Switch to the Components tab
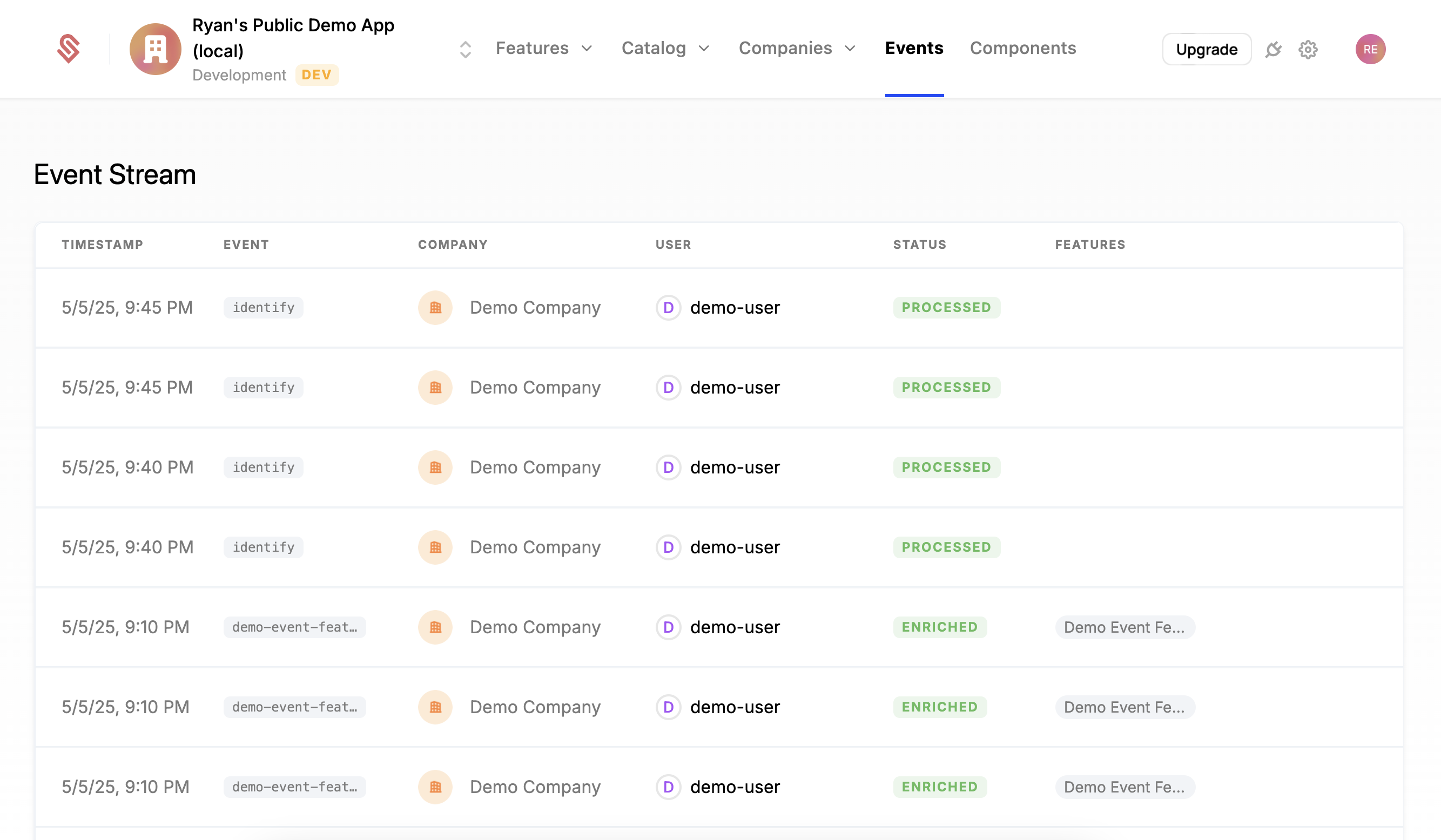This screenshot has width=1441, height=840. click(1022, 49)
